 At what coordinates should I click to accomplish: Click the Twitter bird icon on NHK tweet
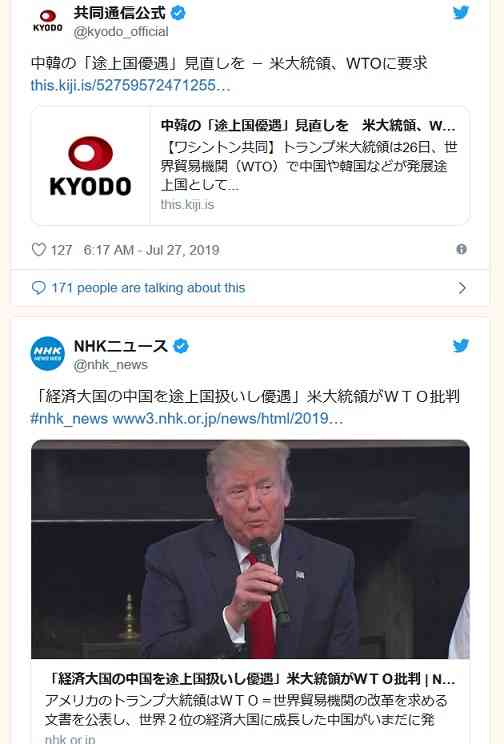coord(461,345)
